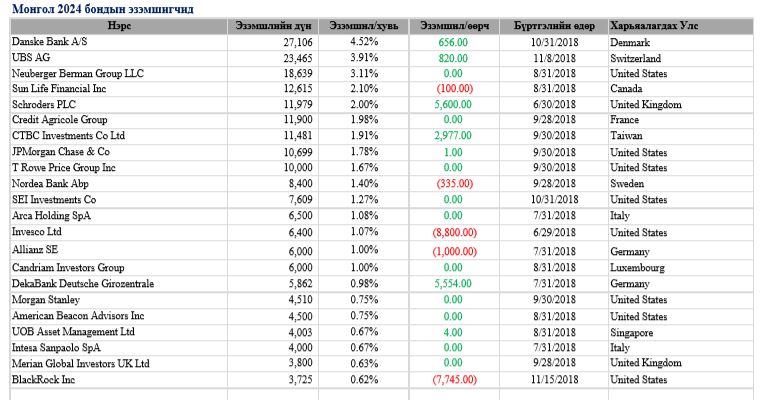Click the Neuberger Berman percentage 3.11%
The image size is (765, 400).
[x=364, y=74]
